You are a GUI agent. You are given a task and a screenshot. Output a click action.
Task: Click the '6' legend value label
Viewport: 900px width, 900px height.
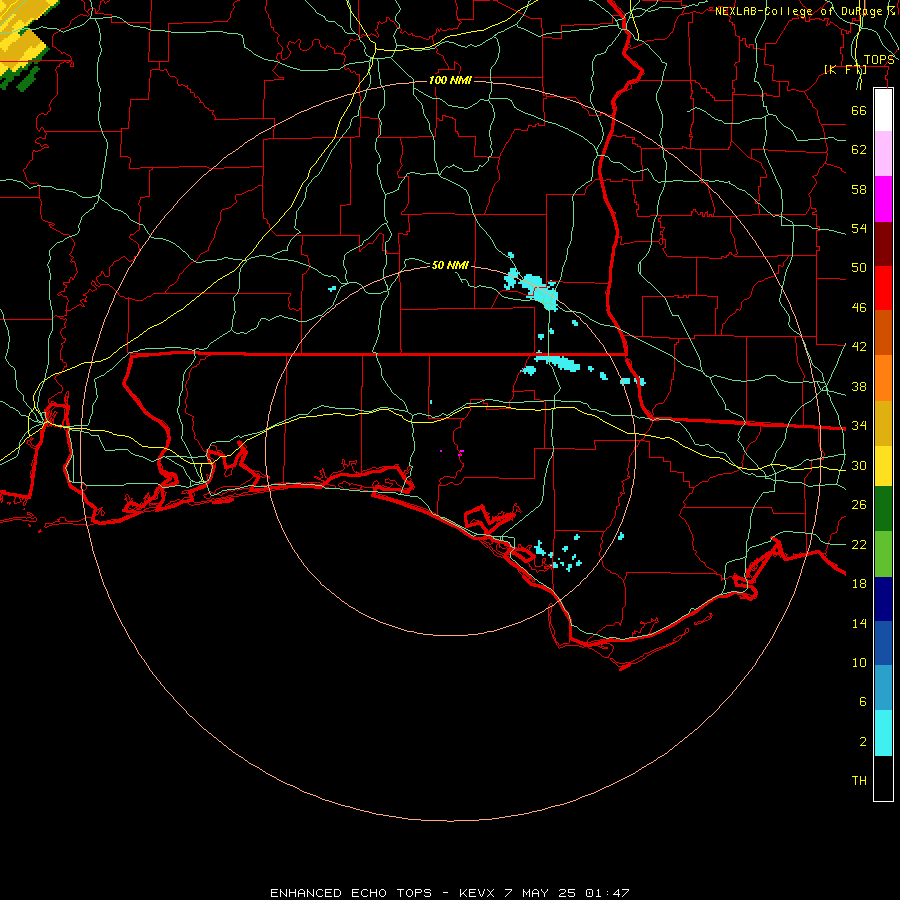[863, 702]
